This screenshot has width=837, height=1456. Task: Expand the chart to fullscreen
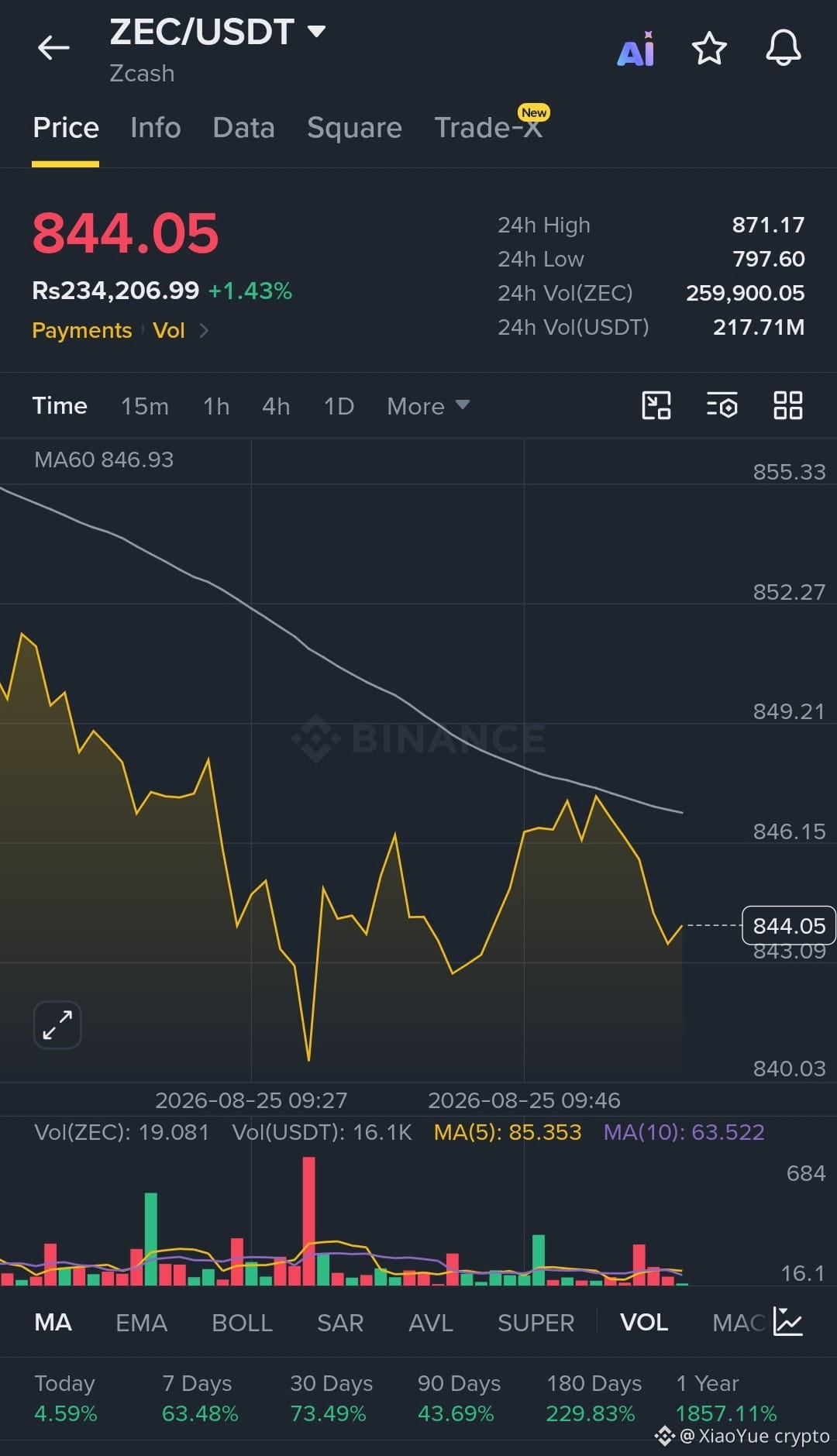click(57, 1024)
